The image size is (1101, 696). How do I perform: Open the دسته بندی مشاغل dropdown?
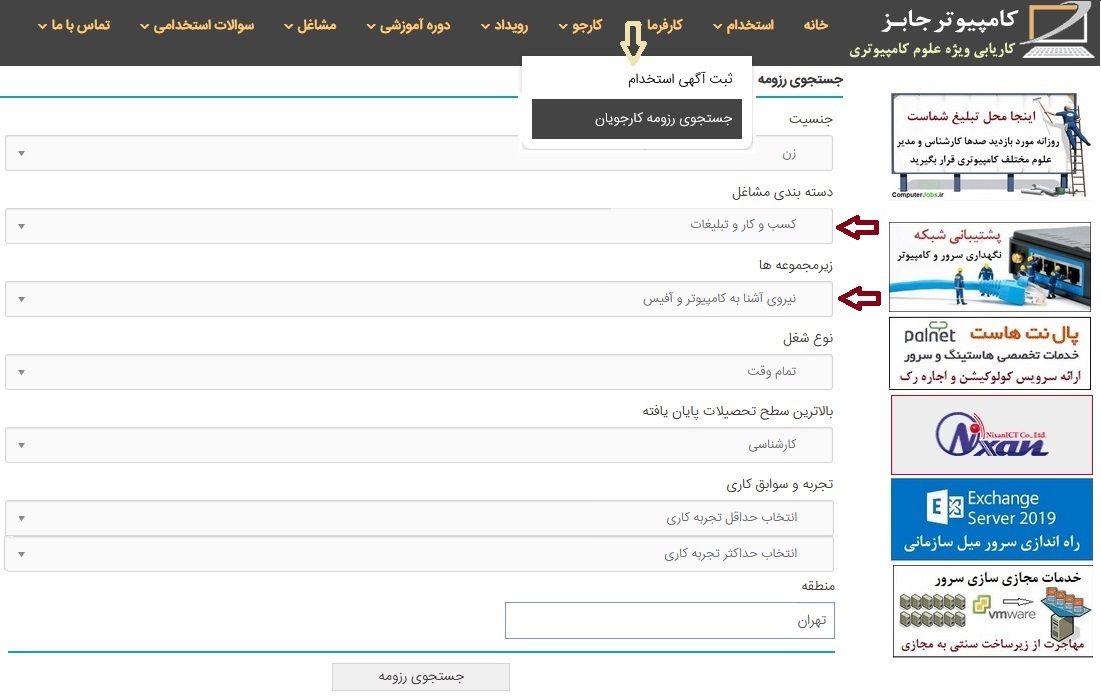[419, 225]
